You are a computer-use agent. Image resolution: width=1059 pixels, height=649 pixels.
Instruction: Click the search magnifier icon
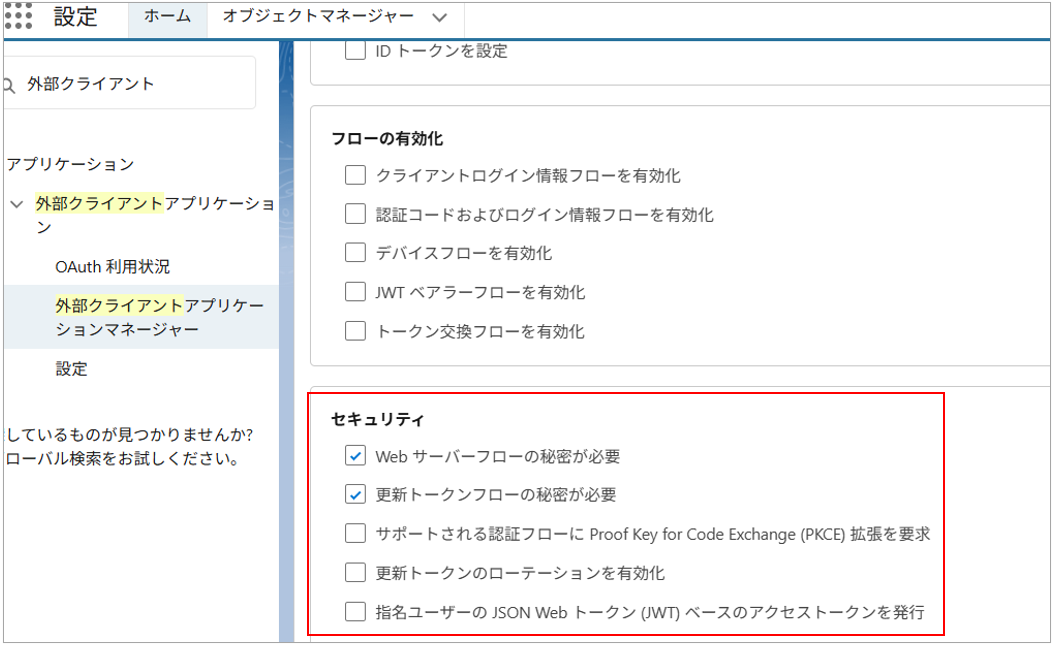pos(9,85)
